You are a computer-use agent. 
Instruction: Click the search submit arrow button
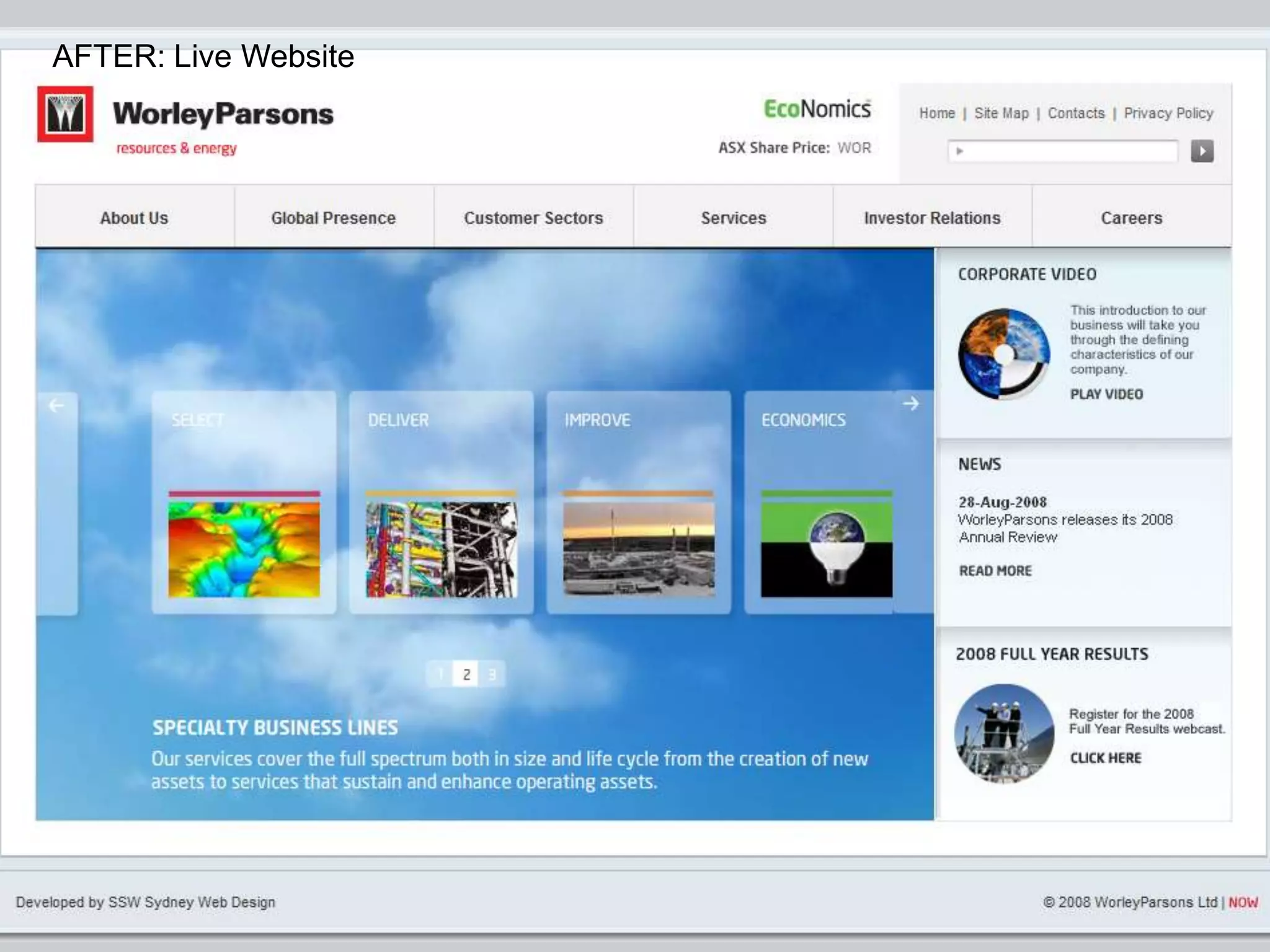coord(1202,151)
